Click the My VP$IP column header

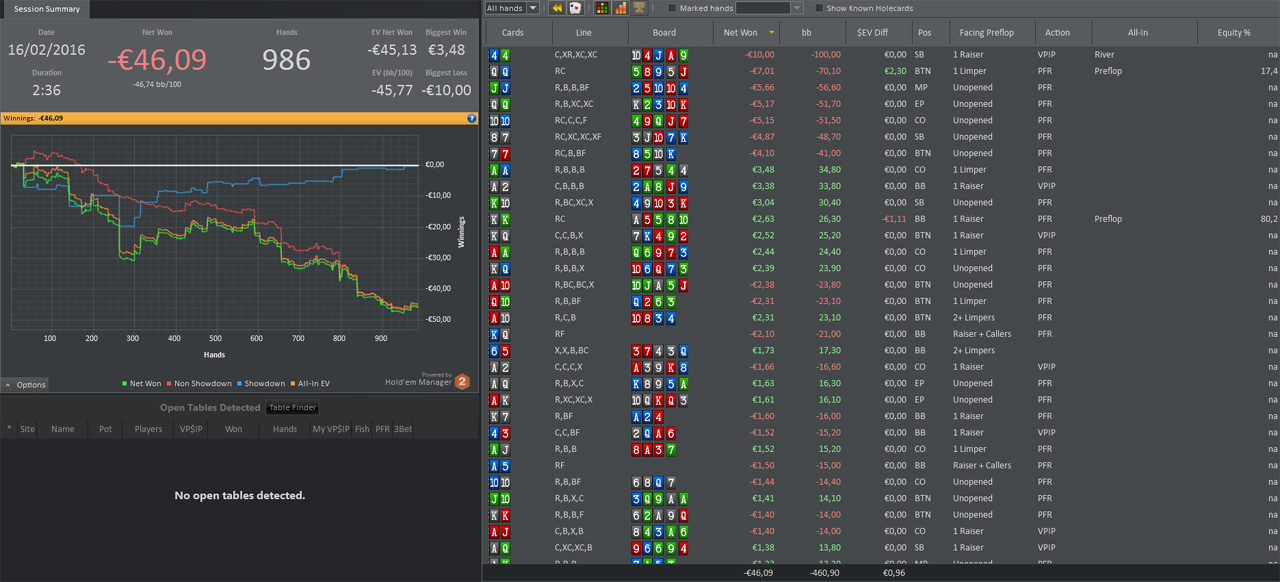tap(331, 429)
